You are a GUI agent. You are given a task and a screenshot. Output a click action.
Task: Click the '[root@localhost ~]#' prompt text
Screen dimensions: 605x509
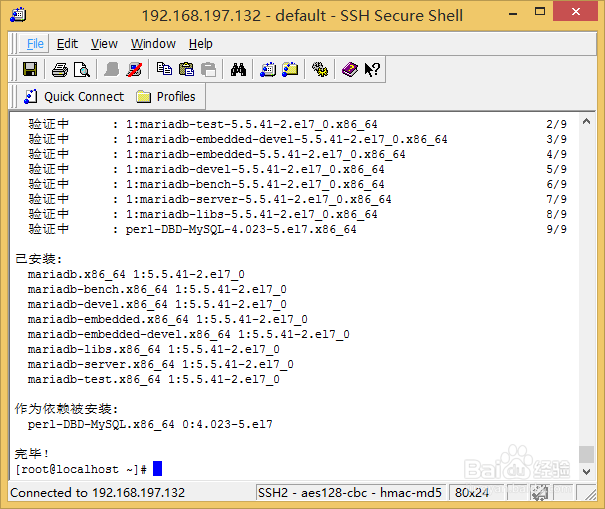(x=81, y=469)
